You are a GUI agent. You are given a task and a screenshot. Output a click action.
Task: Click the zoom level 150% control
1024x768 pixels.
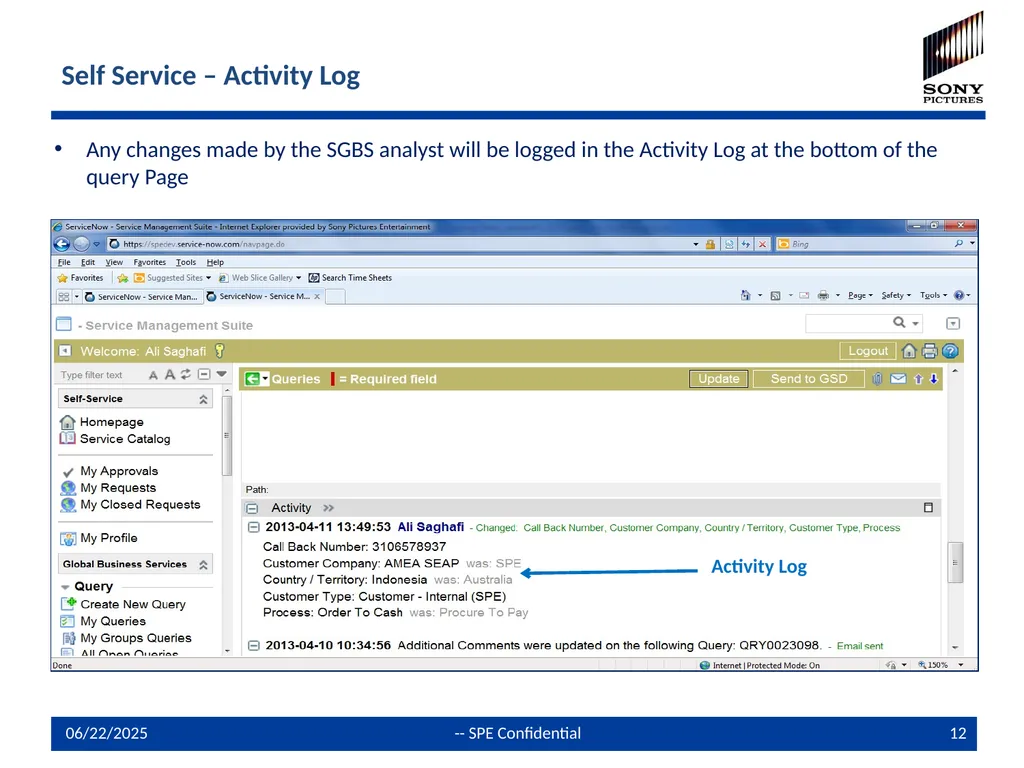coord(940,665)
